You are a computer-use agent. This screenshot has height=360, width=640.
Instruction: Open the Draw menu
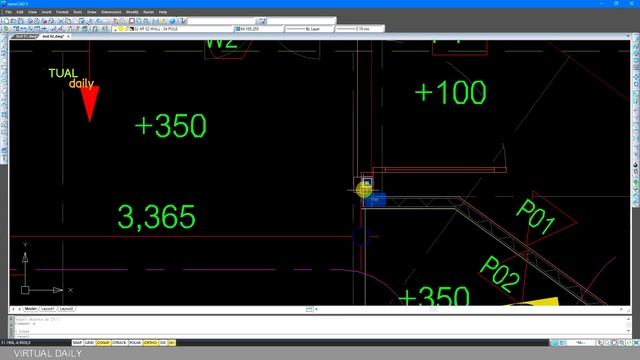pos(91,12)
